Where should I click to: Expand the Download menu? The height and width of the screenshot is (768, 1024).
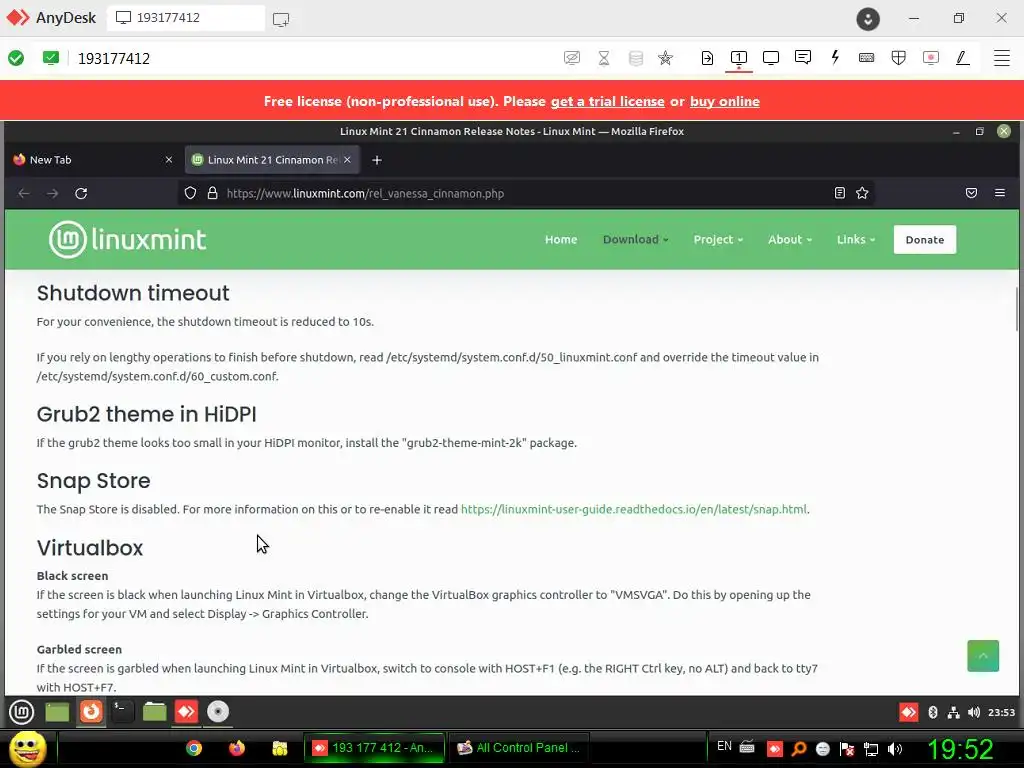pyautogui.click(x=635, y=239)
